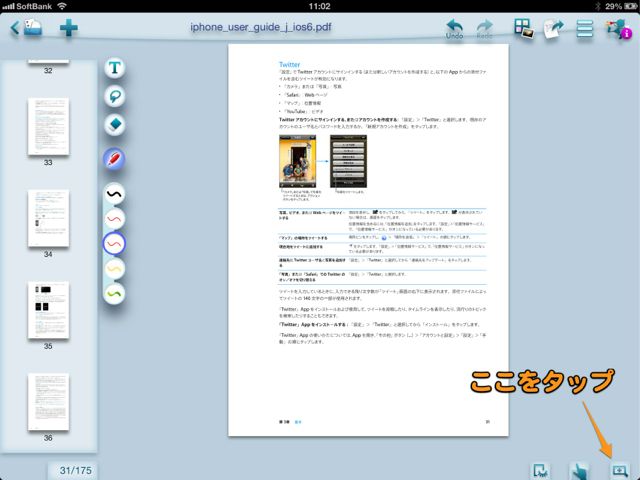Tap the page signature icon at bottom

click(x=540, y=471)
